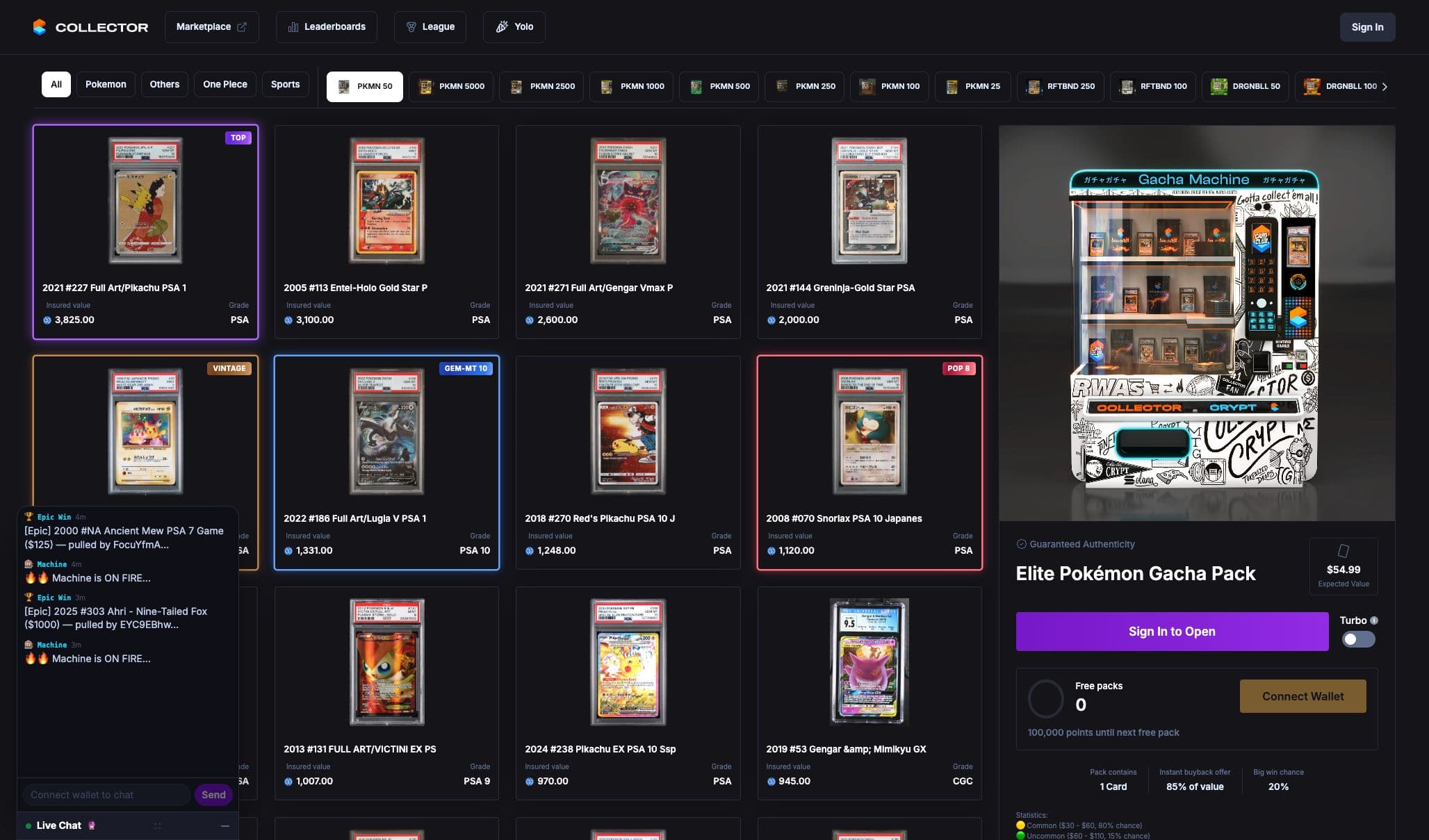Click the Connect Wallet button
This screenshot has width=1429, height=840.
(1303, 696)
